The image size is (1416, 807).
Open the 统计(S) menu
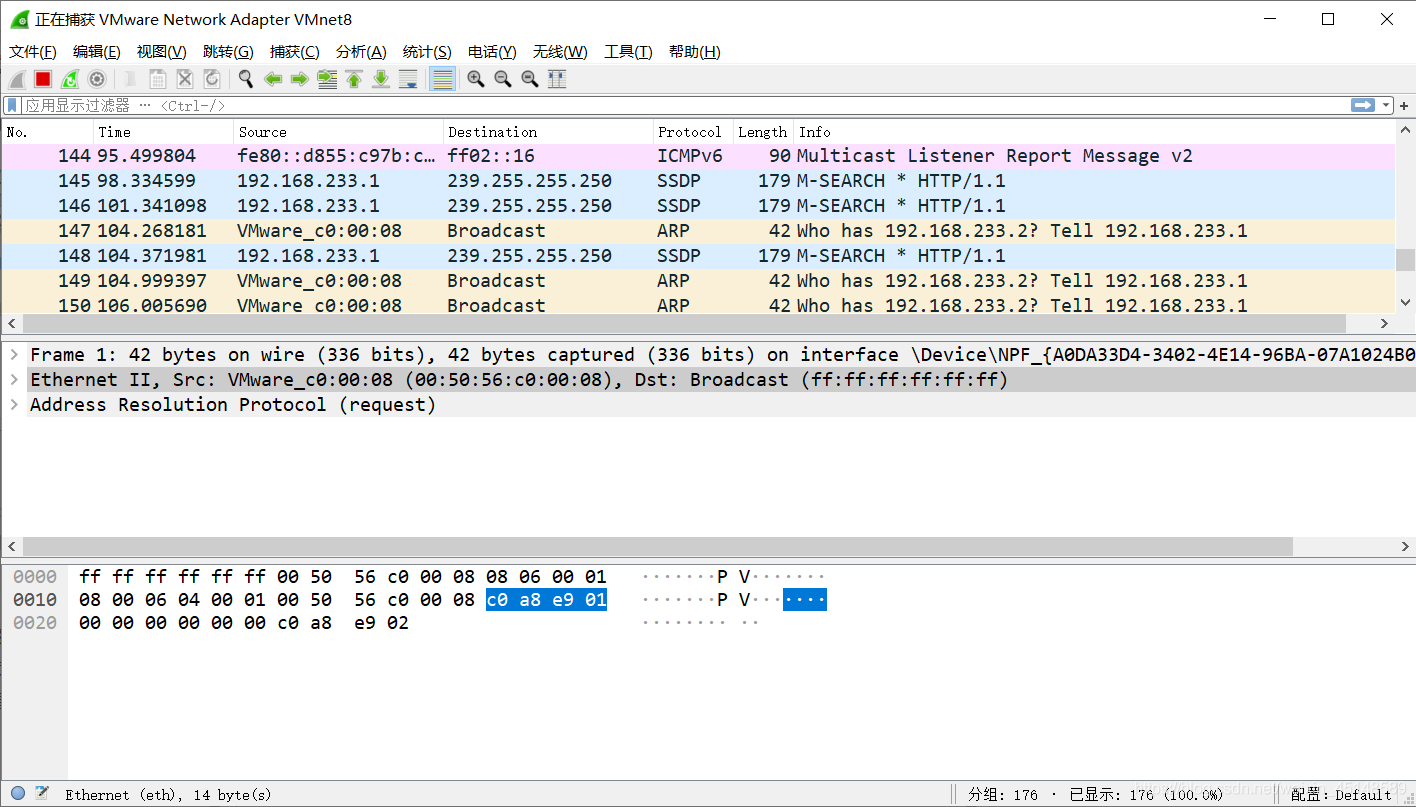[x=427, y=52]
